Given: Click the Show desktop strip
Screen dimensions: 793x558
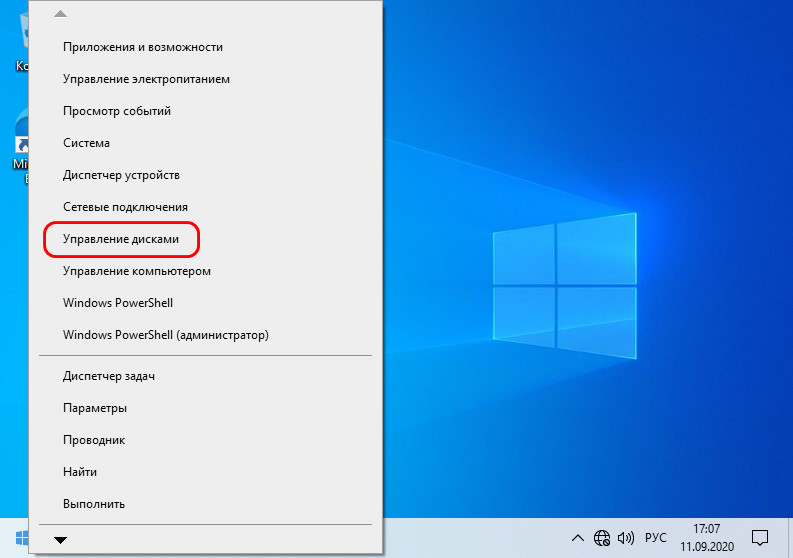Looking at the screenshot, I should 790,538.
